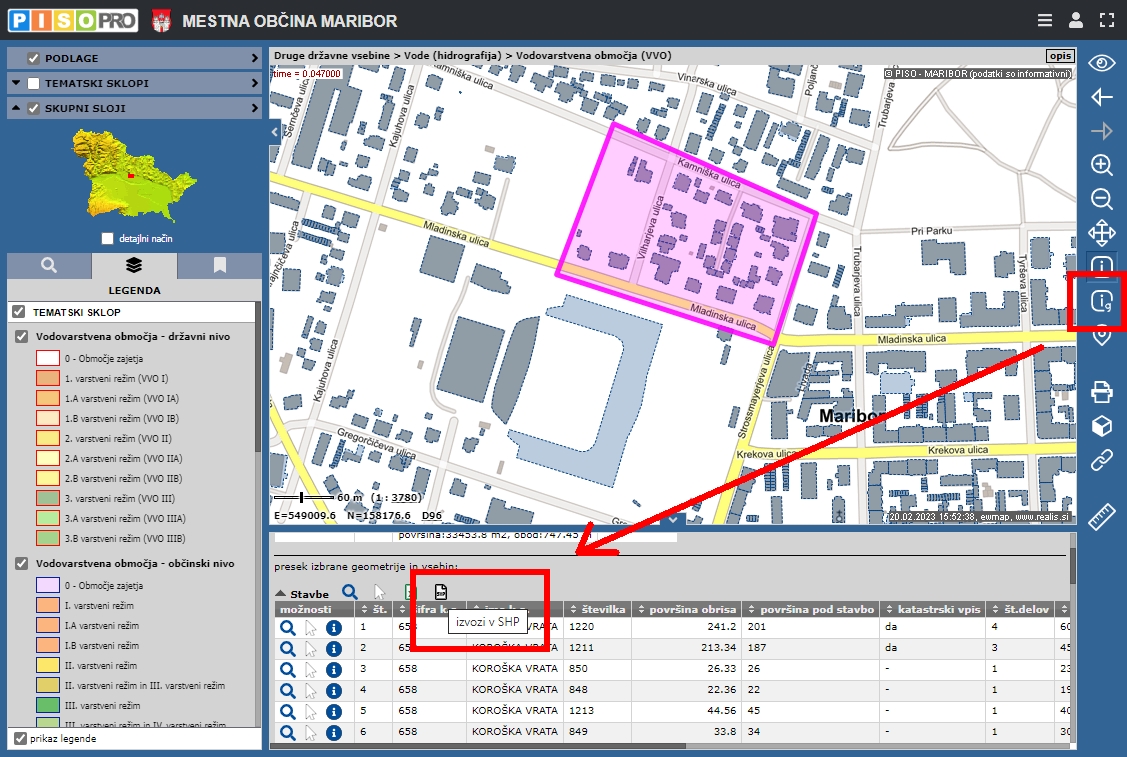Viewport: 1127px width, 757px height.
Task: Open the bookmarks tab
Action: (x=219, y=265)
